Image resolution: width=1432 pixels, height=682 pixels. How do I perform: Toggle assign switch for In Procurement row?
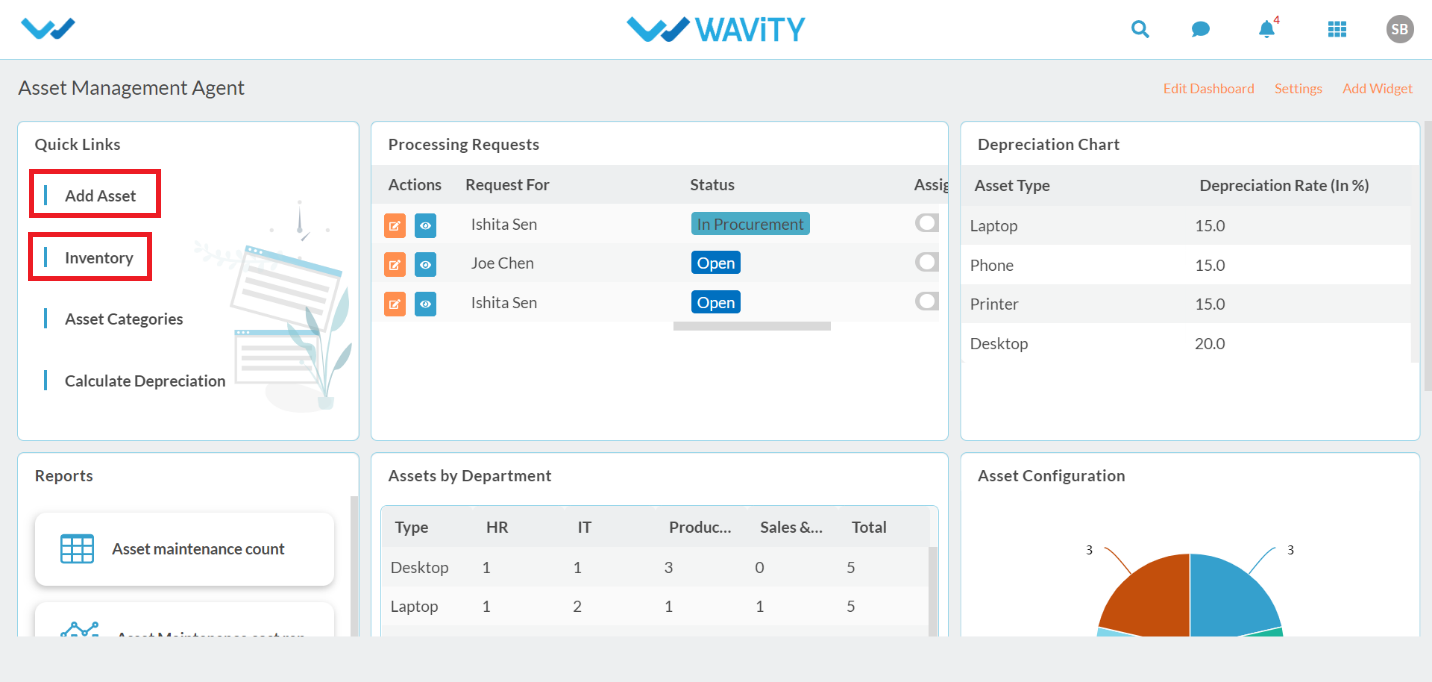click(x=927, y=223)
